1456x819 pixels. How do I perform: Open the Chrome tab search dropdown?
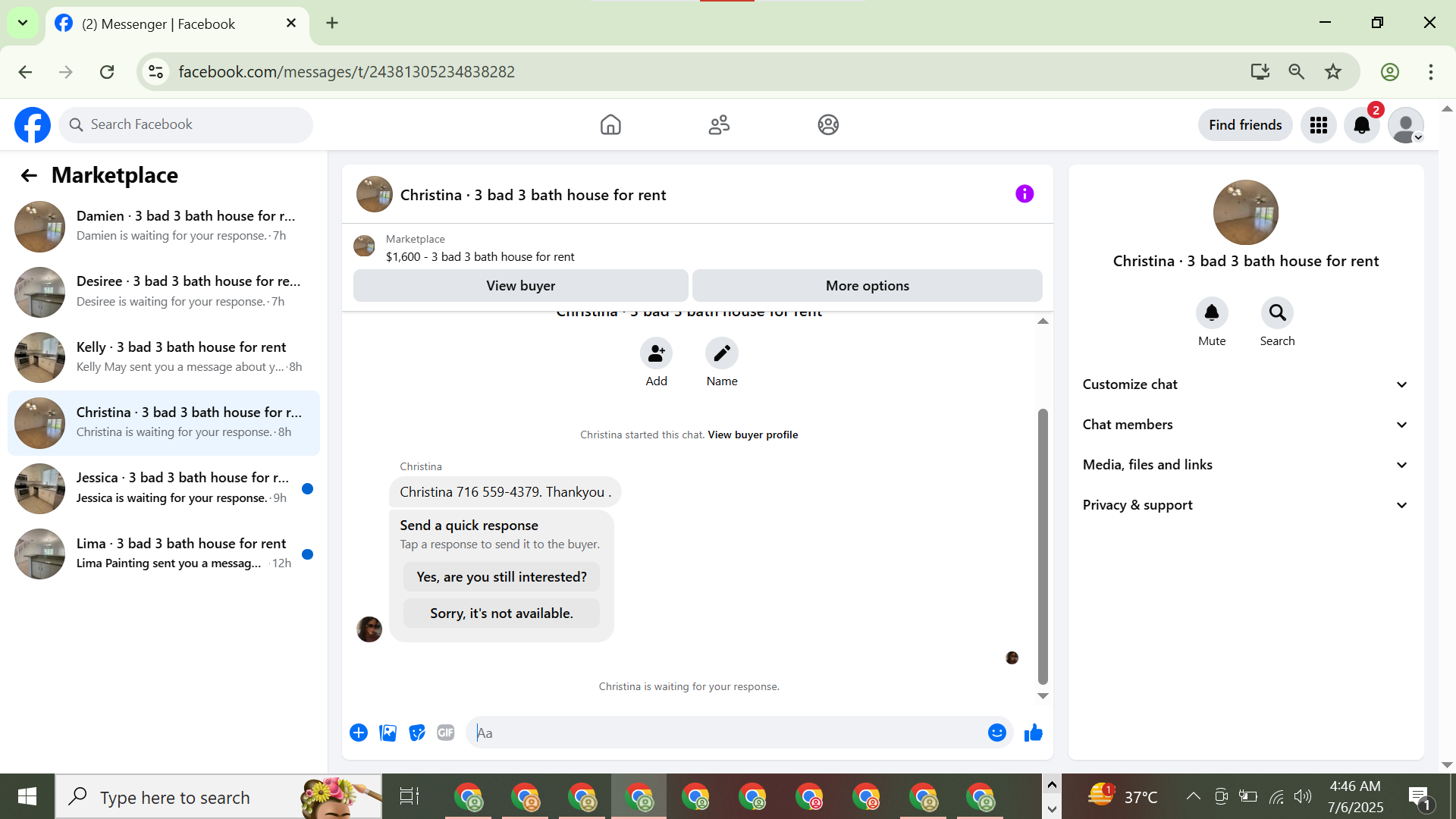pyautogui.click(x=23, y=23)
